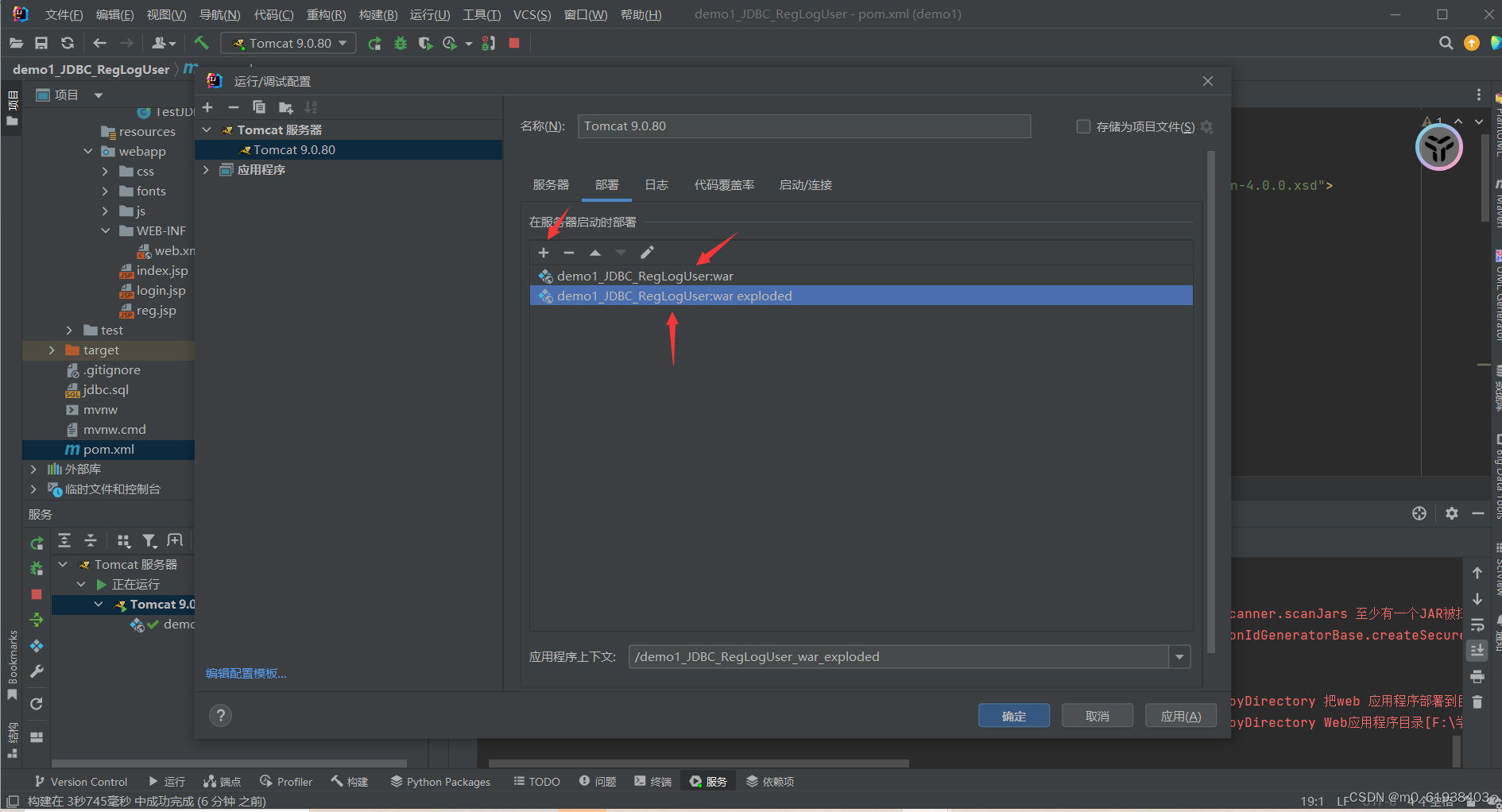The width and height of the screenshot is (1502, 812).
Task: Select demo1_JDBC_RegLogUser:war exploded artifact row
Action: (x=861, y=296)
